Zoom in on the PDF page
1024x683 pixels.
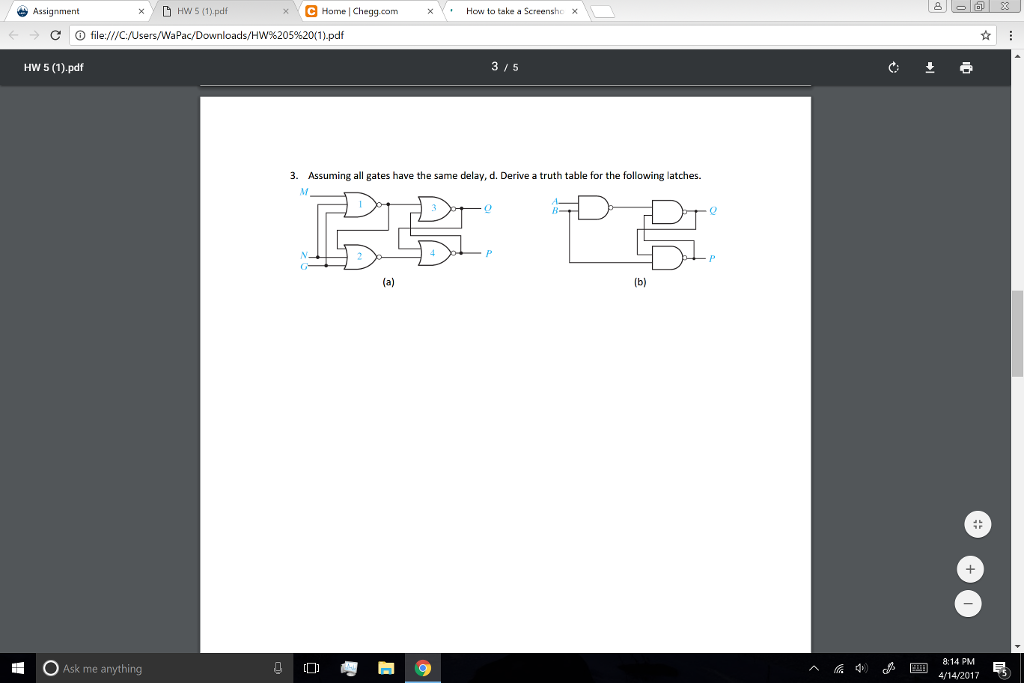pyautogui.click(x=968, y=568)
